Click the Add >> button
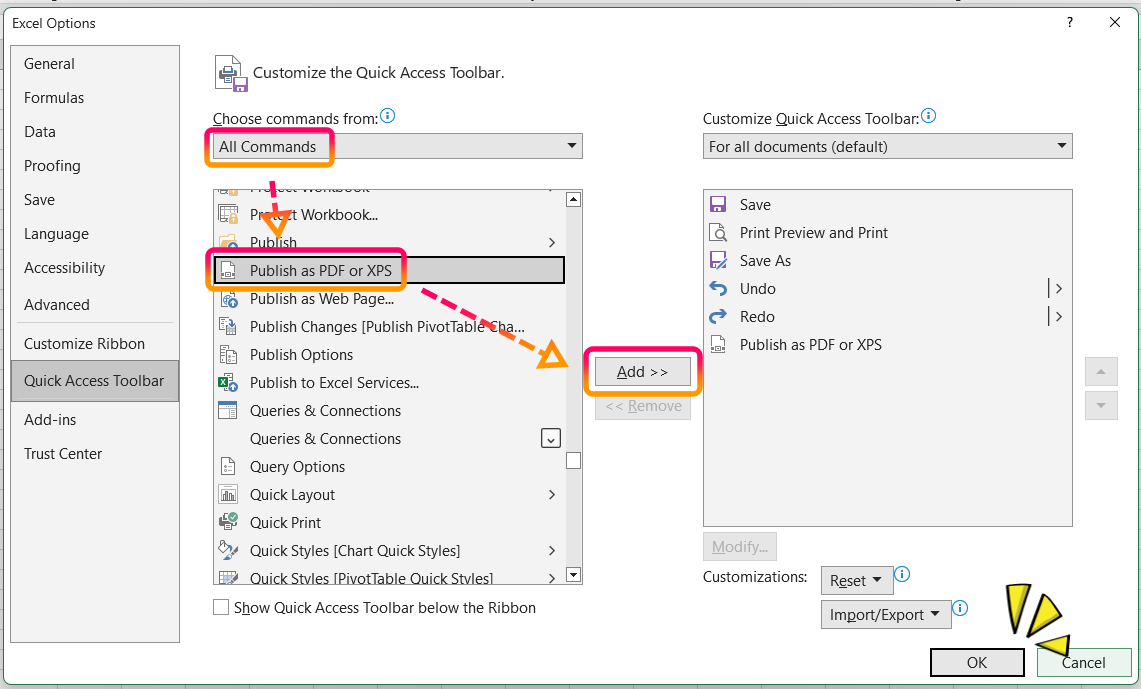This screenshot has height=689, width=1141. (643, 372)
